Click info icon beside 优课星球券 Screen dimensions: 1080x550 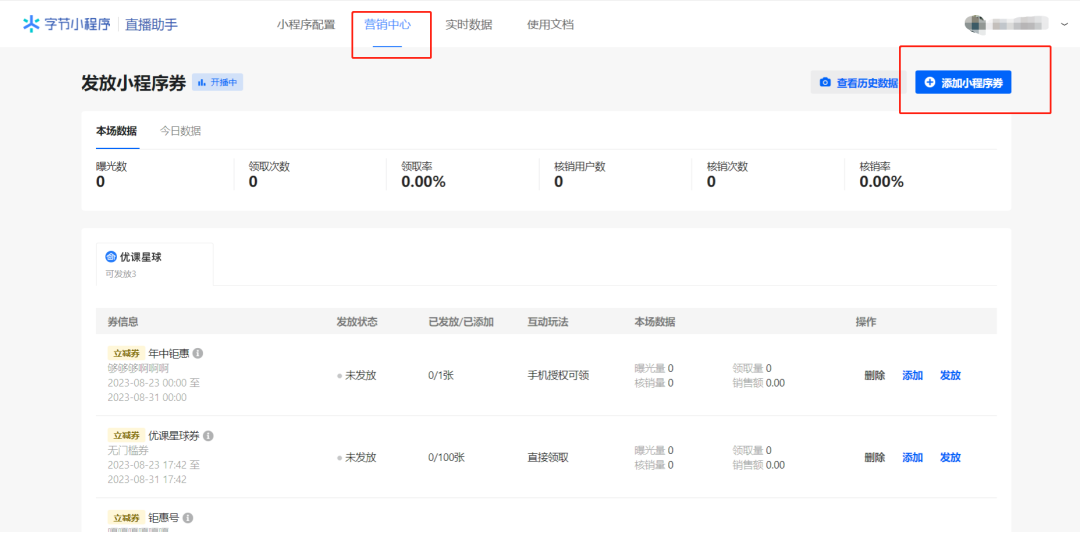click(208, 436)
